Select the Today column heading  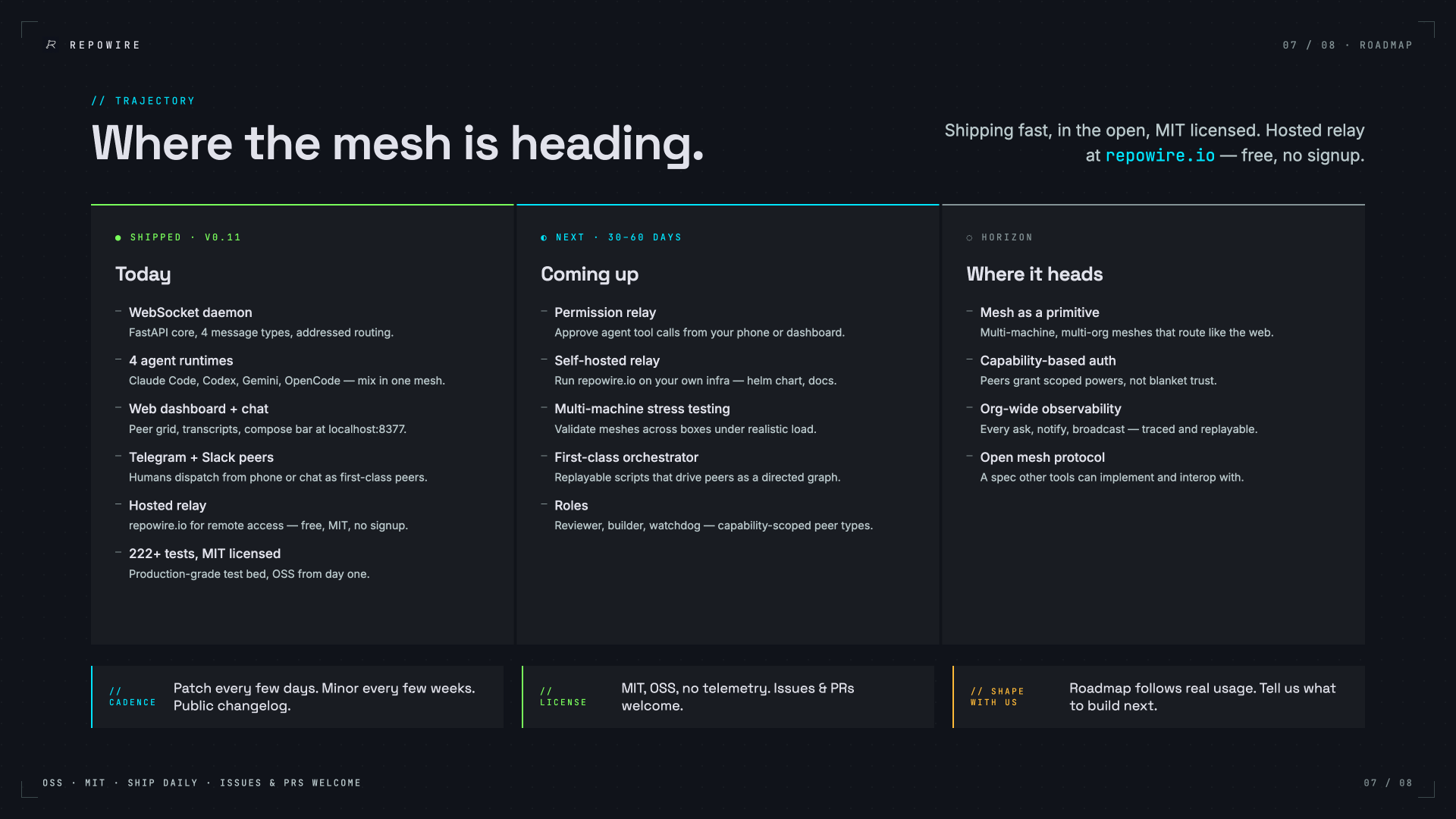tap(143, 275)
